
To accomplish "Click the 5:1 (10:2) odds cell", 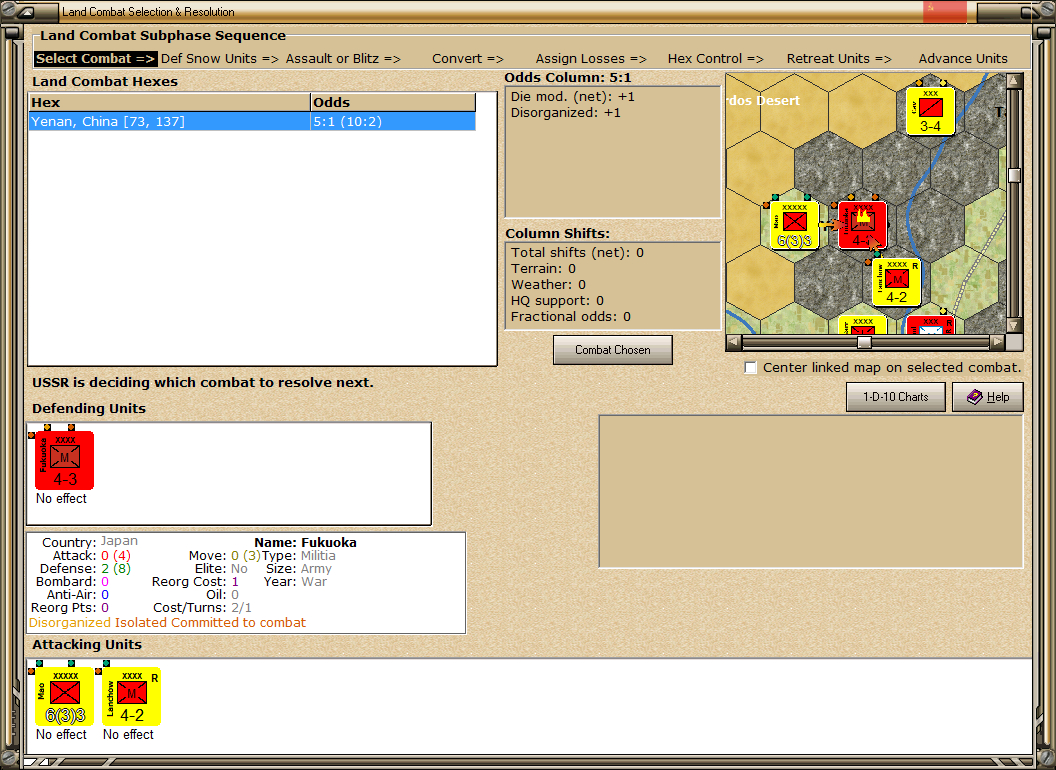I will [x=393, y=121].
